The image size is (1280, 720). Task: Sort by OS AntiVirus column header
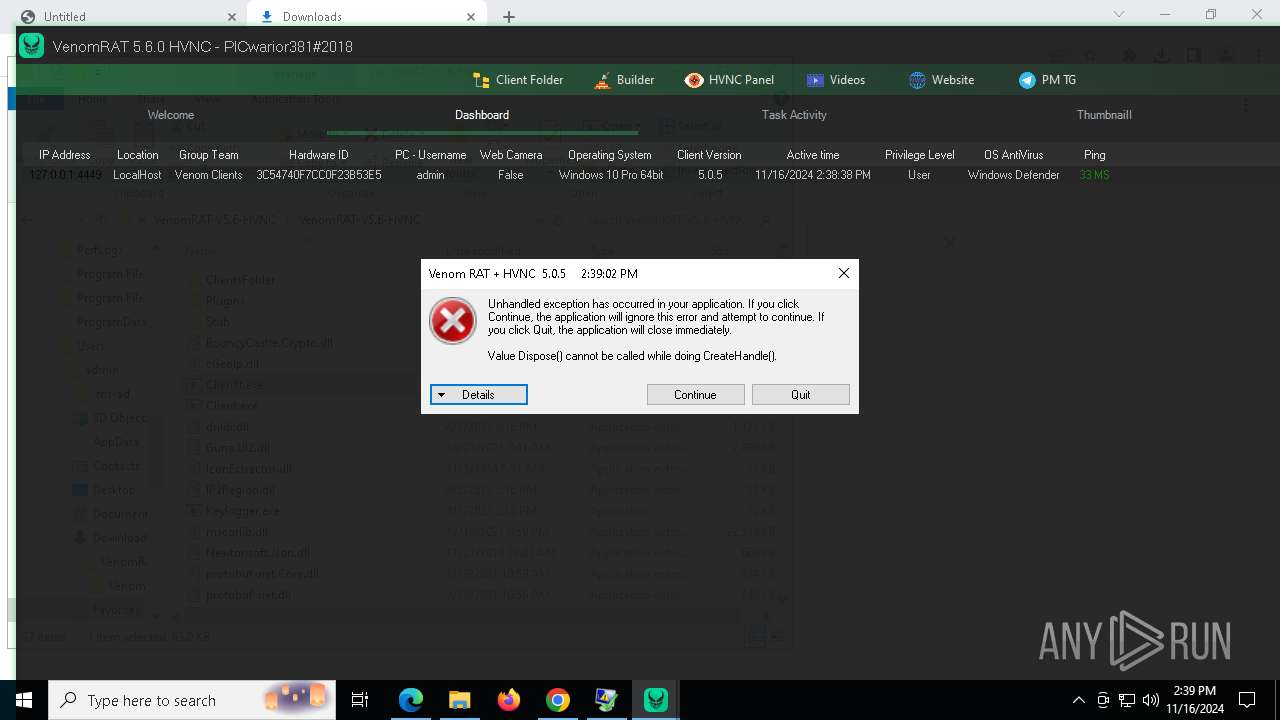tap(1013, 155)
